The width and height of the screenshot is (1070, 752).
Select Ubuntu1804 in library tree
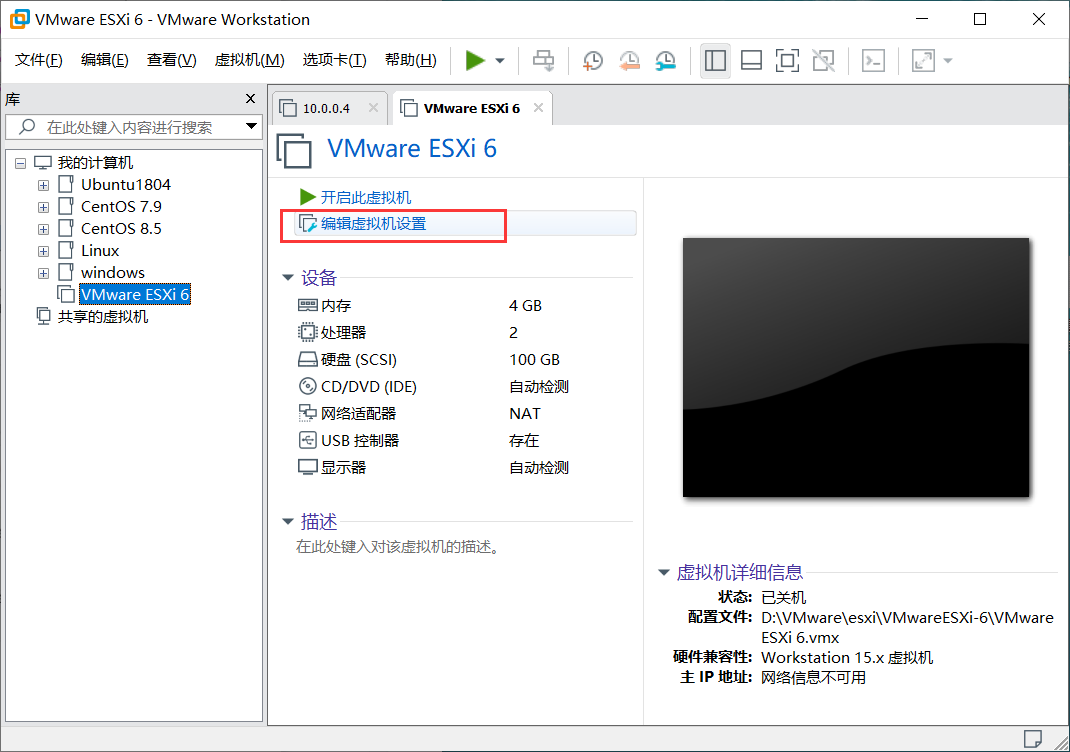click(126, 185)
